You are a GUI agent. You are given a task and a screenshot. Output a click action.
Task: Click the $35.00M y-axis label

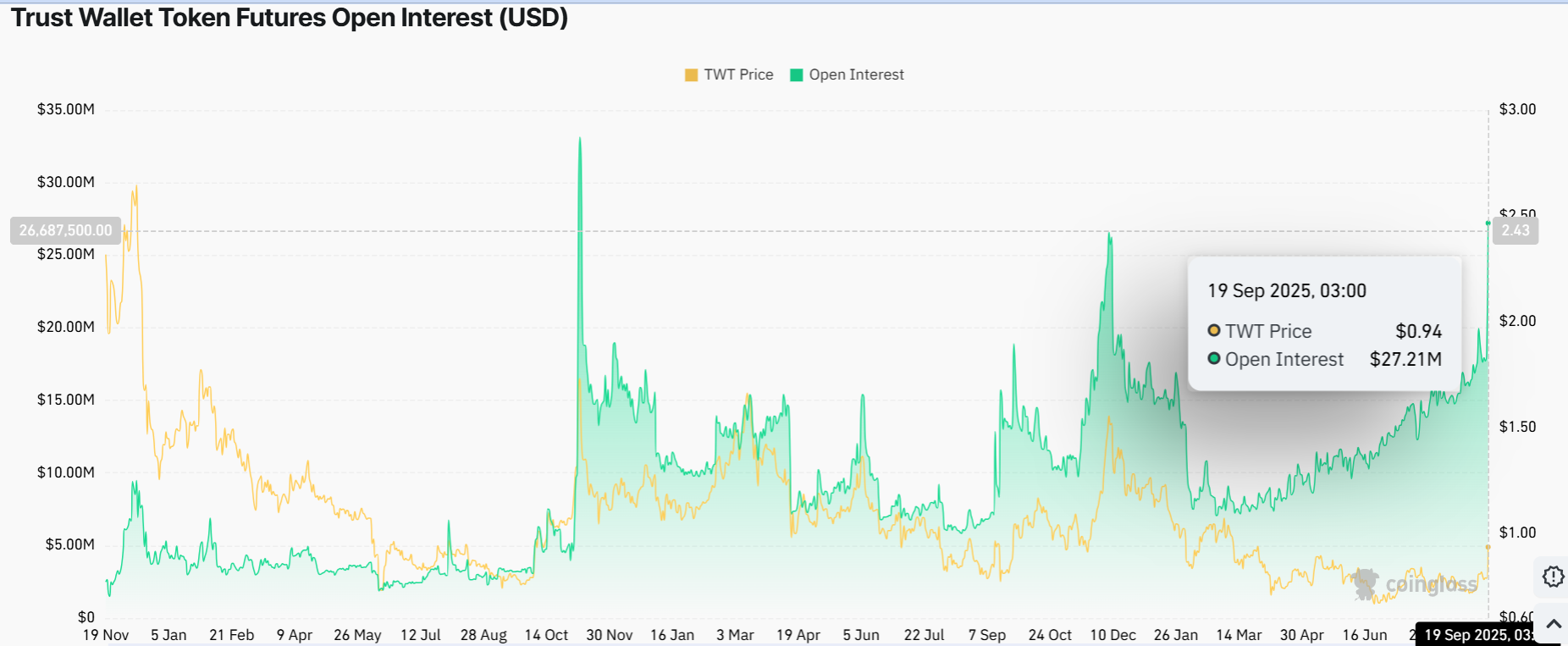click(x=66, y=109)
